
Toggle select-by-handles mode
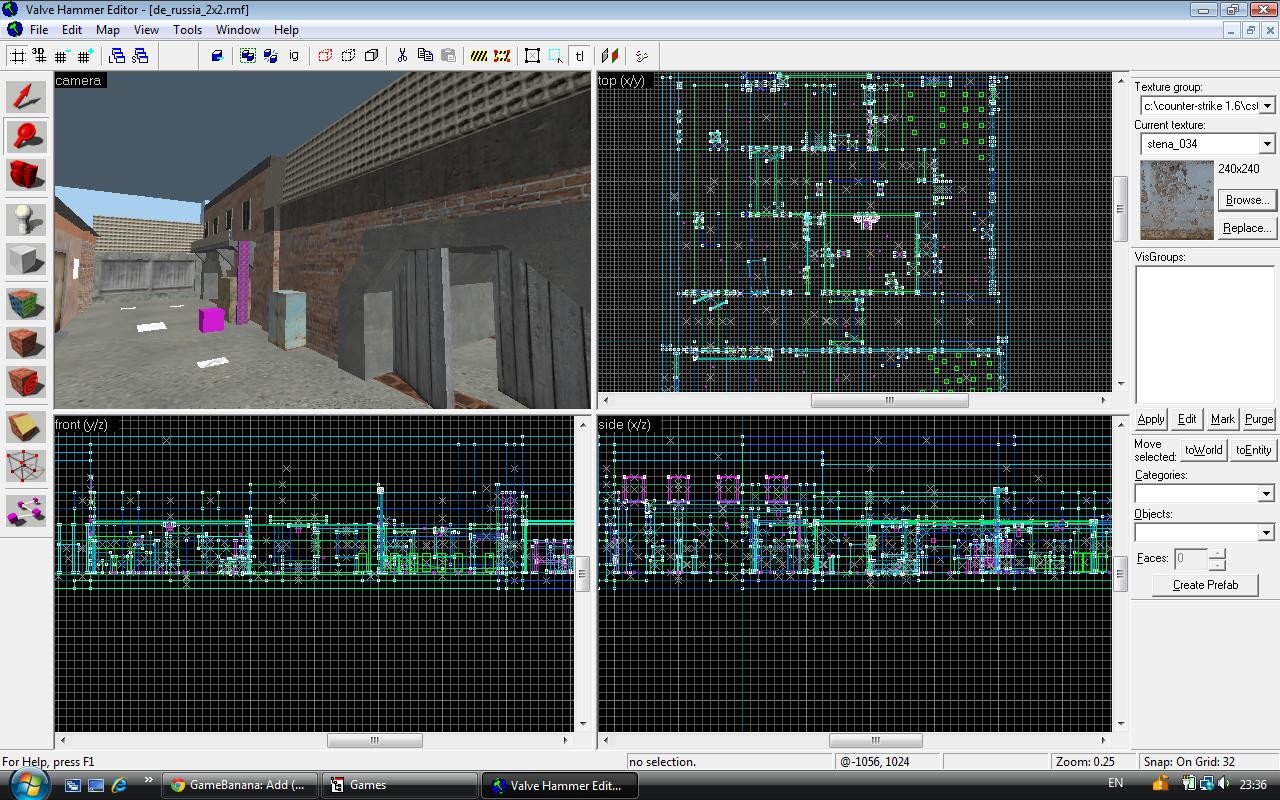coord(533,56)
